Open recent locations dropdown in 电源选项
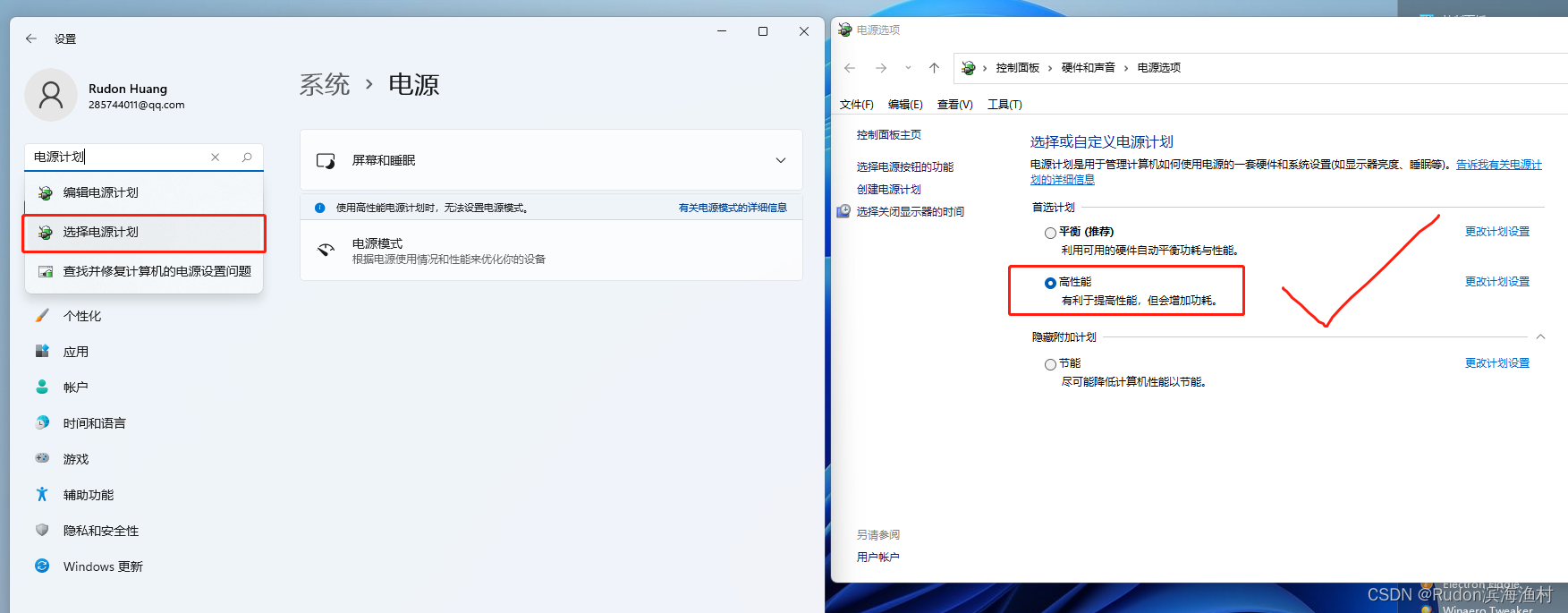 pos(908,68)
